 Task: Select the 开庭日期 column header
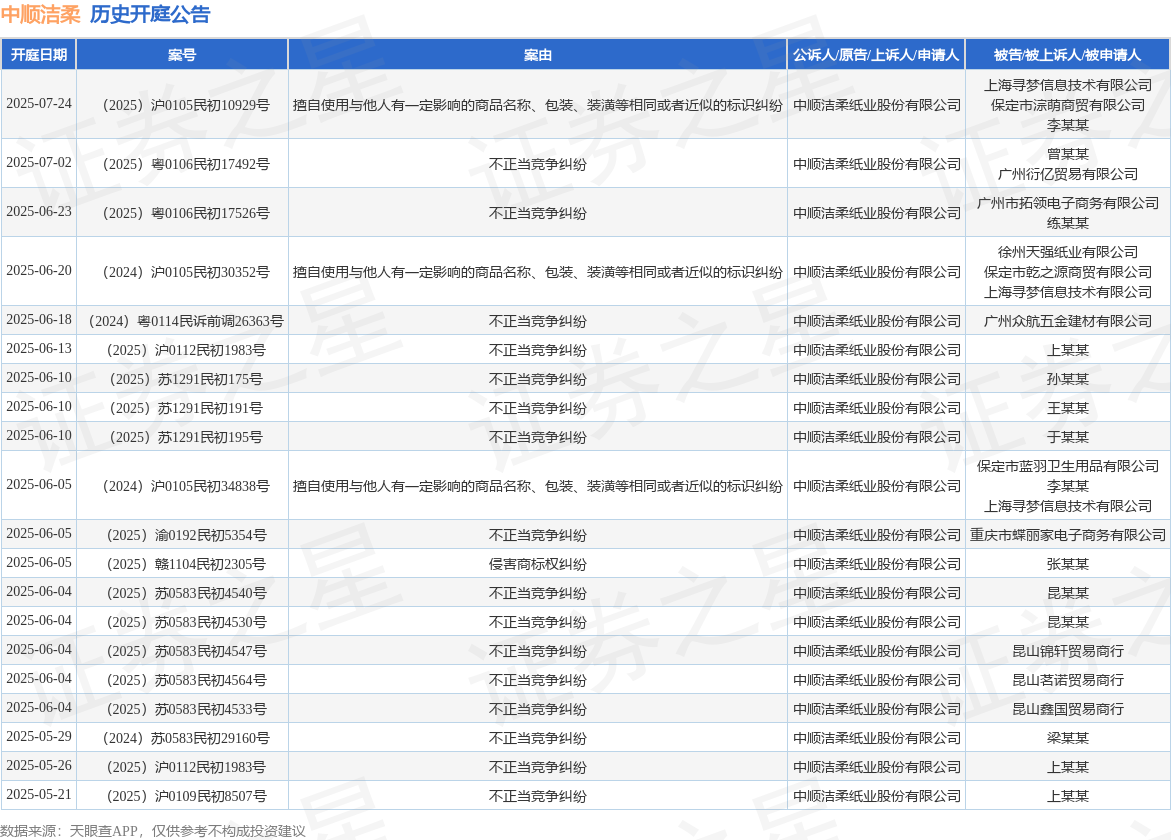point(39,55)
